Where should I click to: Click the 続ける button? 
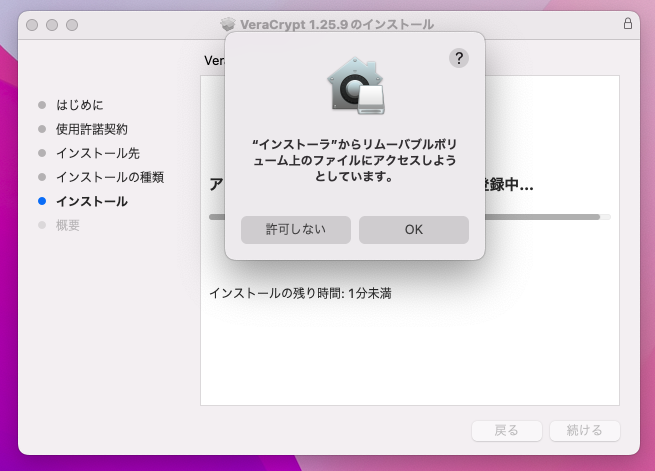tap(584, 431)
